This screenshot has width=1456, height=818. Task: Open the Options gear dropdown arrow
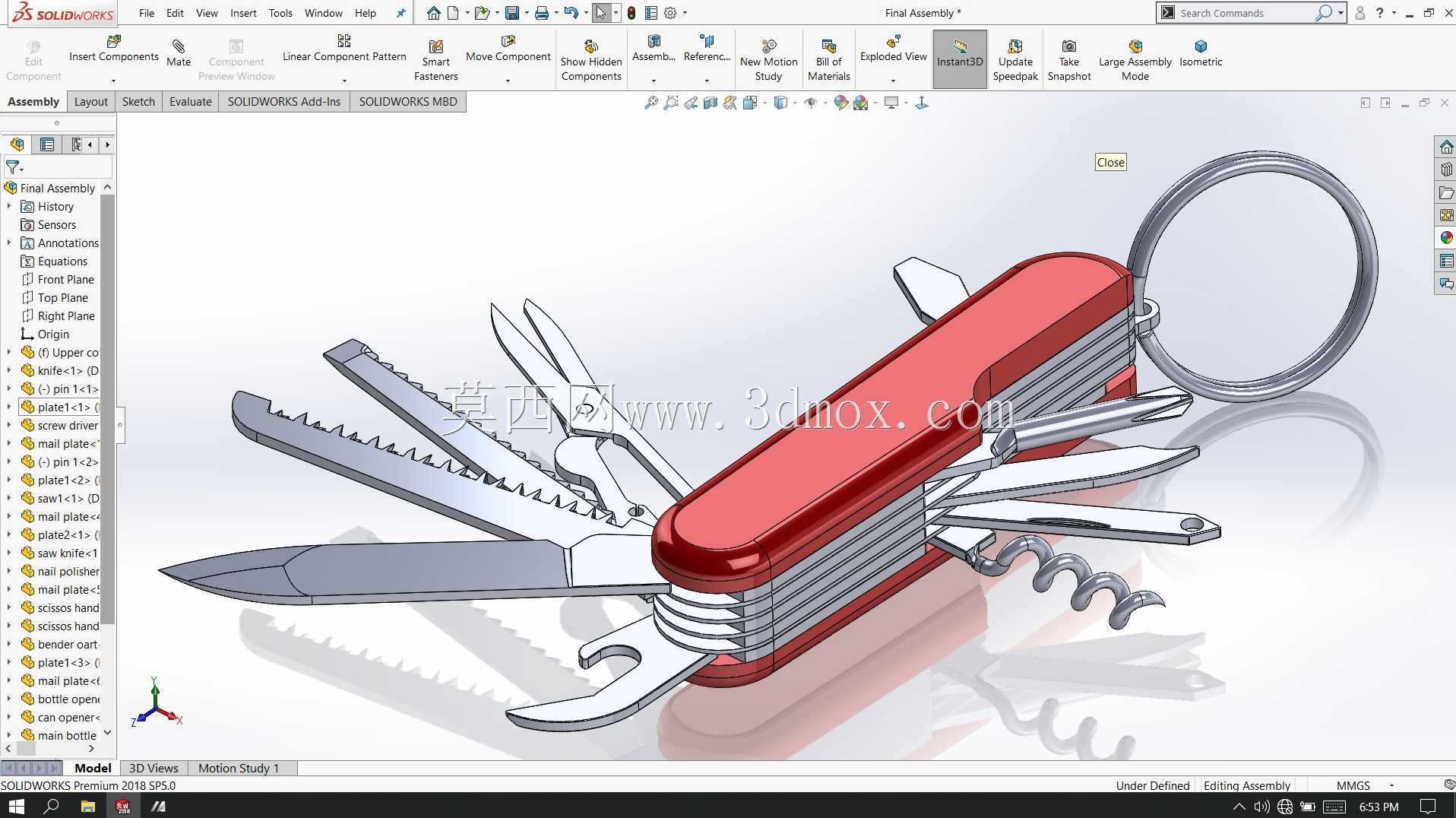[x=685, y=13]
